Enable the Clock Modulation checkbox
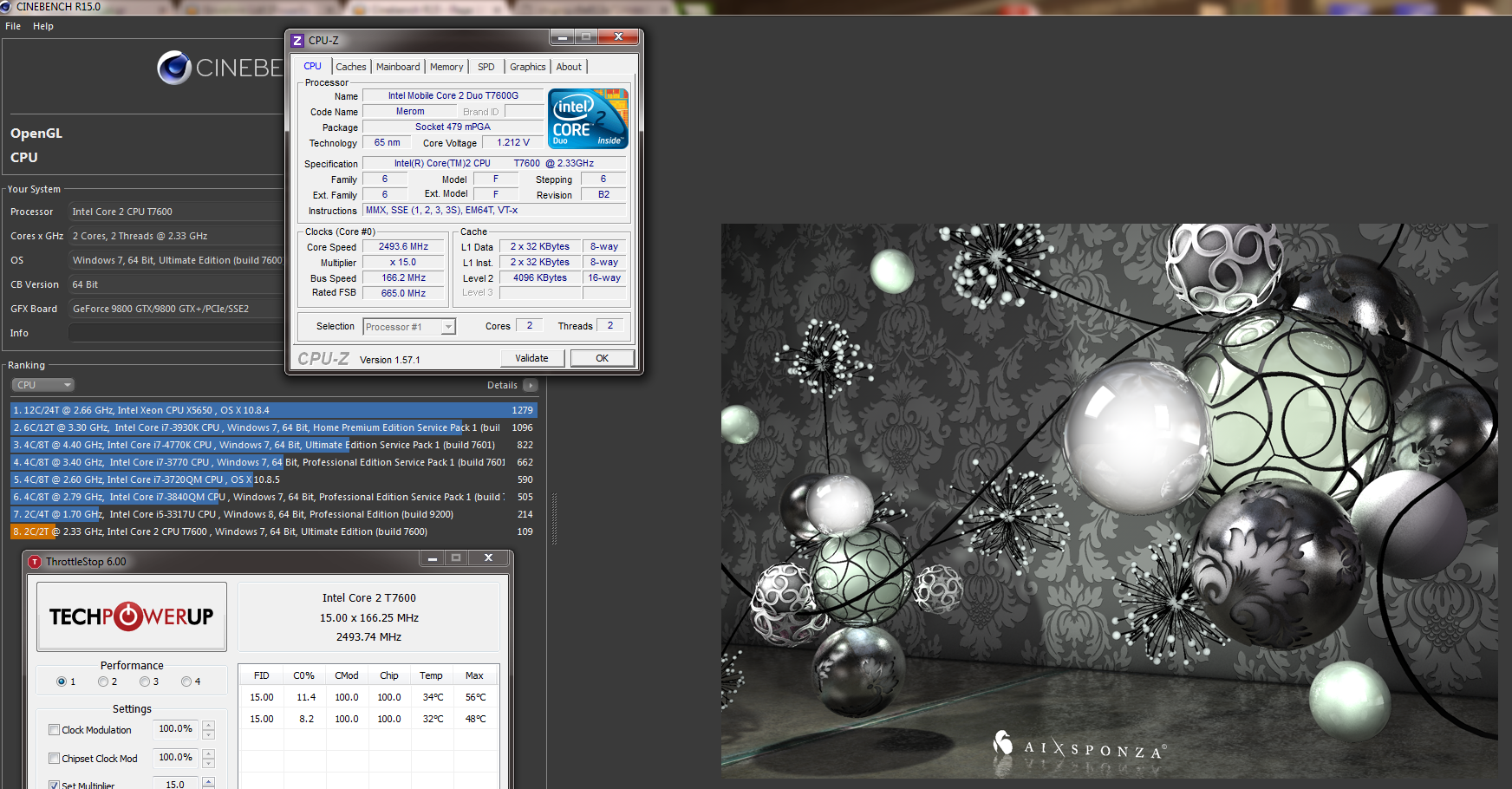 point(55,730)
